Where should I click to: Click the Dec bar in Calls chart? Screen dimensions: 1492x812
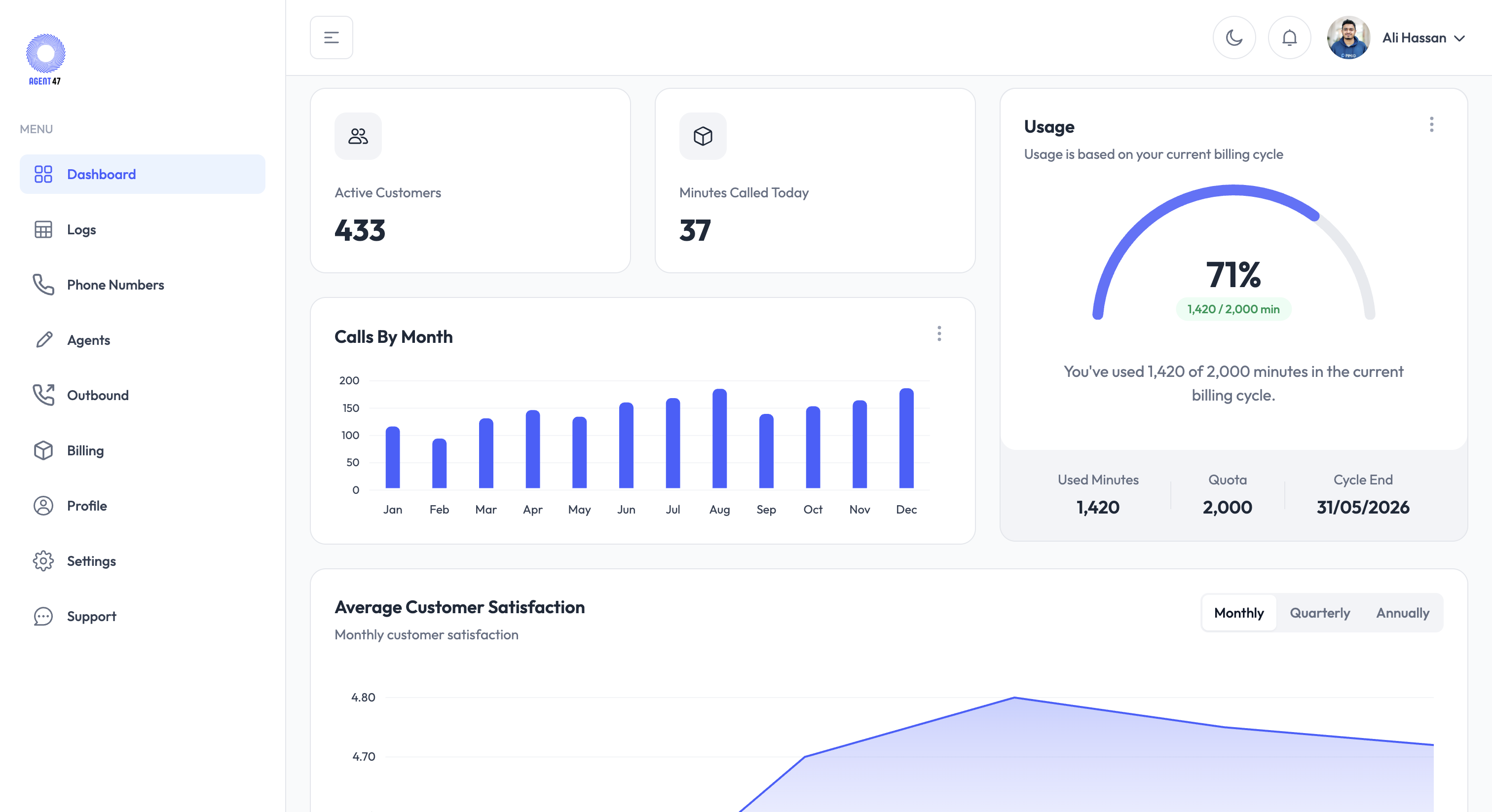[x=906, y=439]
